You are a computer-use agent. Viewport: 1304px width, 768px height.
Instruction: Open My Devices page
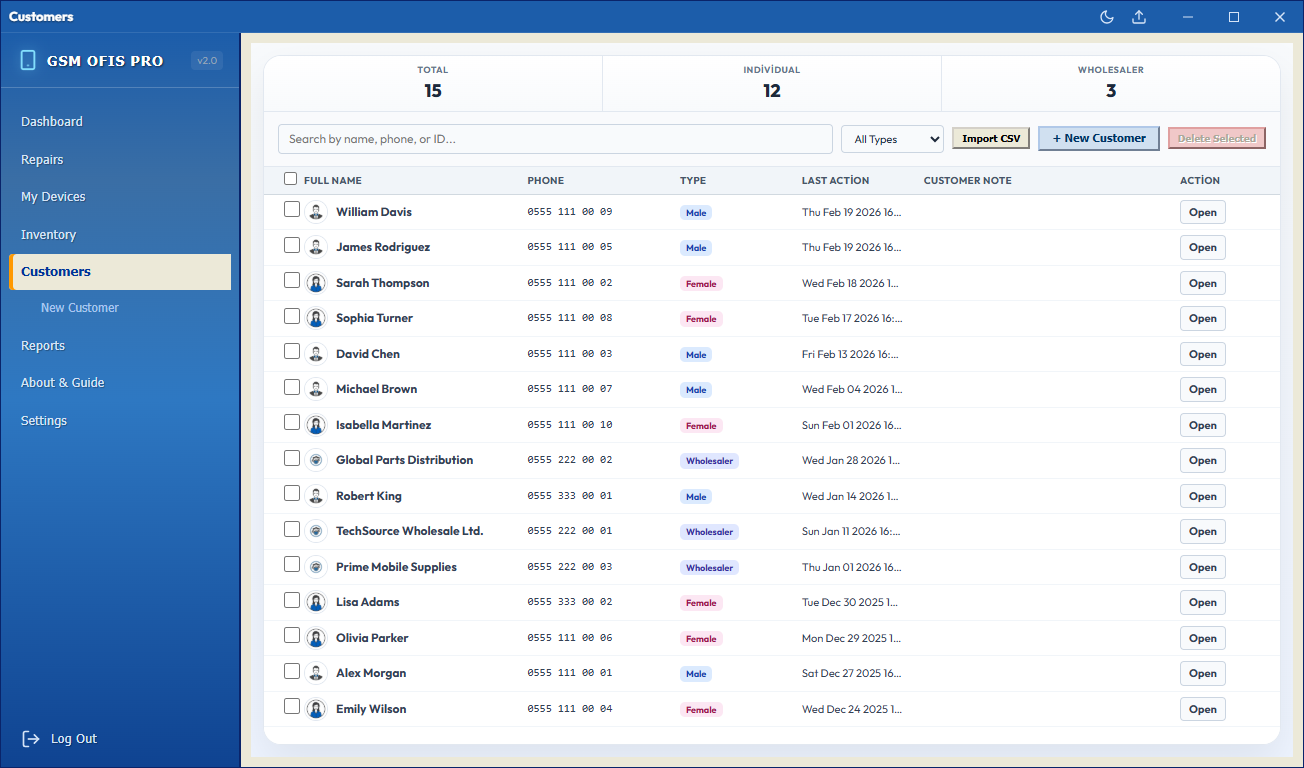[x=120, y=197]
